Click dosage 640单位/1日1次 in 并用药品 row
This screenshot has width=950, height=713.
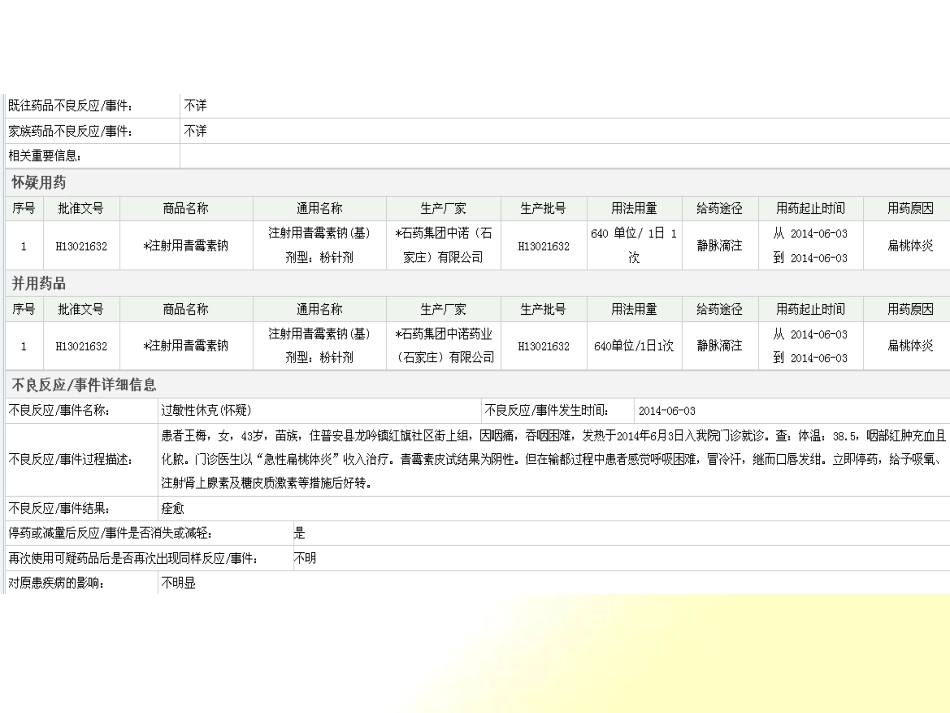tap(634, 345)
